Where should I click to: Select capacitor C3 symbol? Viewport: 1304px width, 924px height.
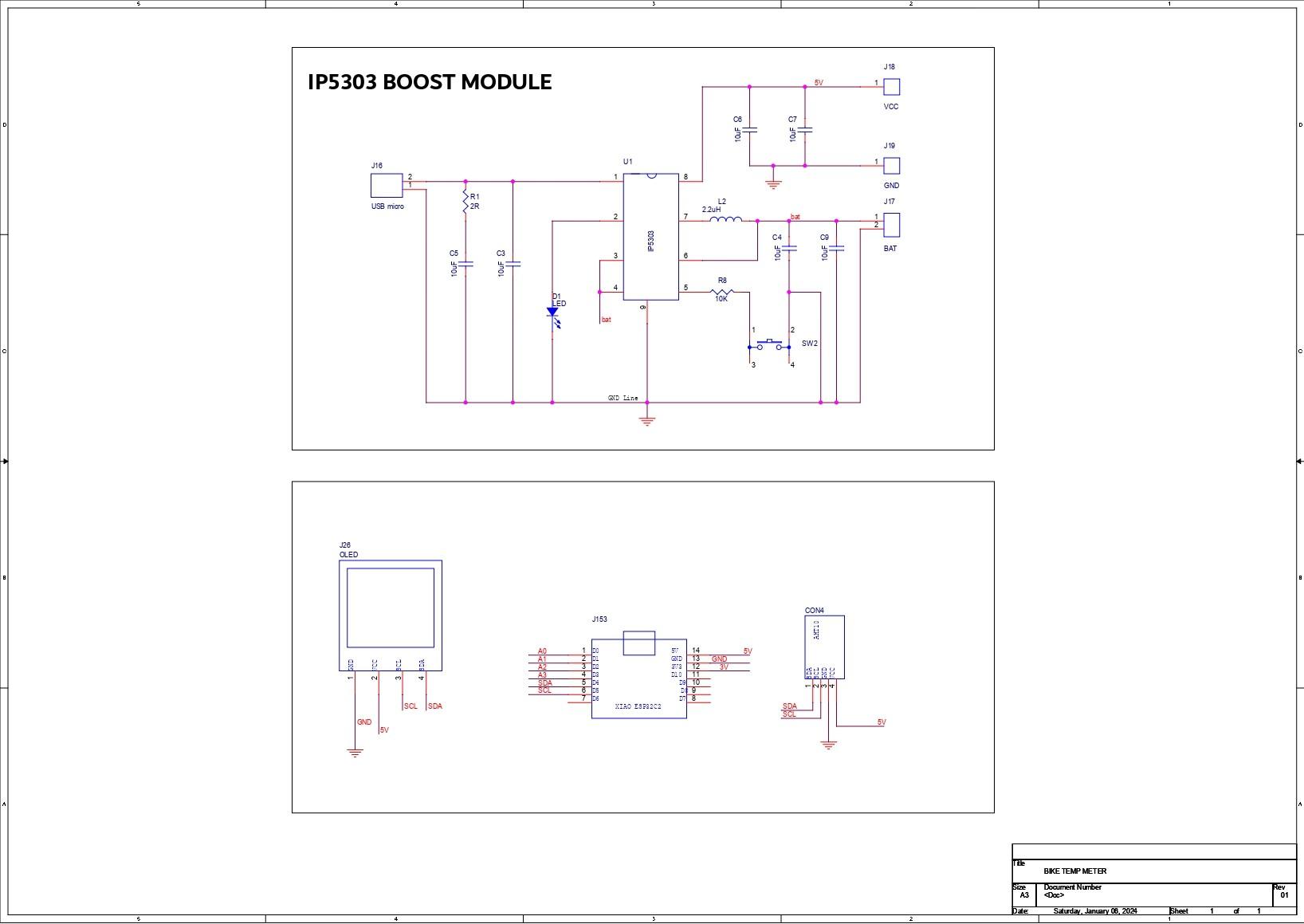coord(513,262)
